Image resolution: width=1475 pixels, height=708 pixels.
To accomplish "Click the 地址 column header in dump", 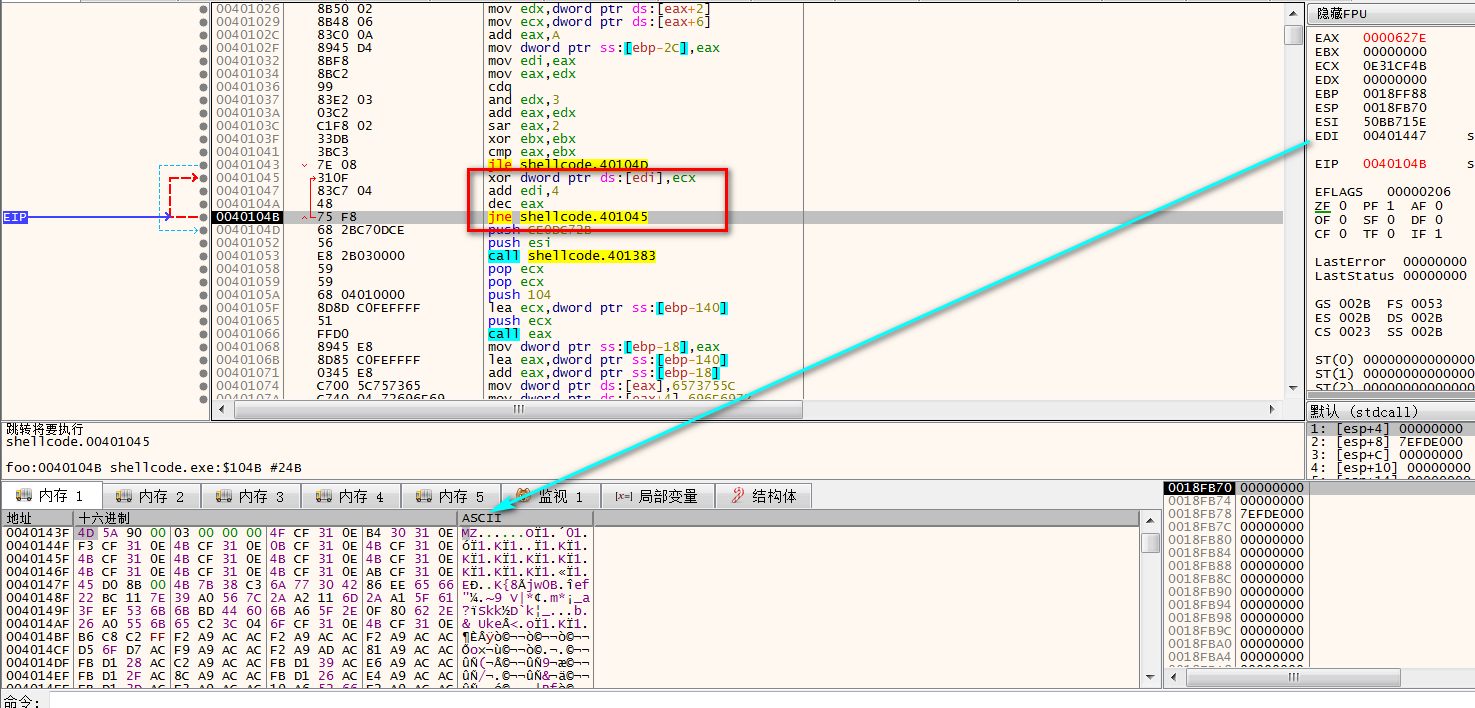I will click(38, 518).
